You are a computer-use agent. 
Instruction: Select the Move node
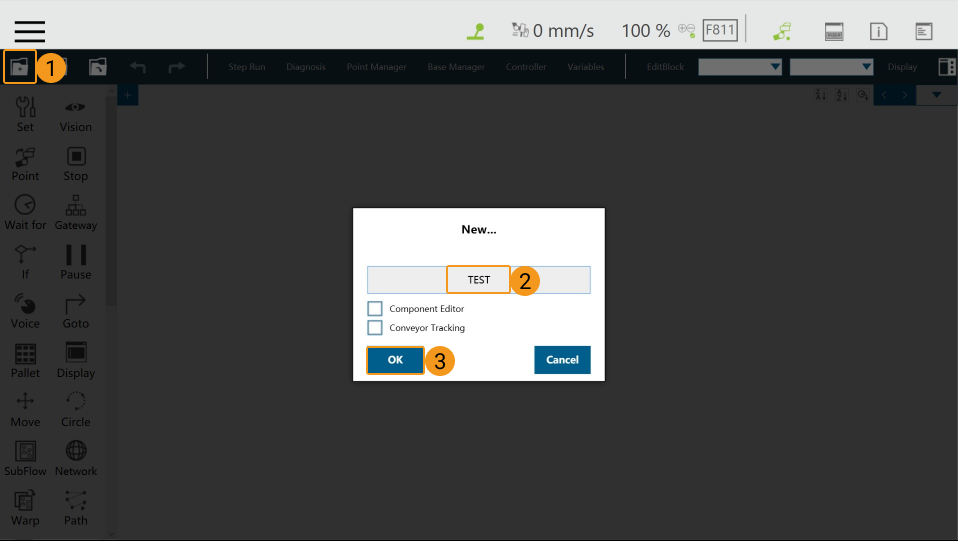25,410
